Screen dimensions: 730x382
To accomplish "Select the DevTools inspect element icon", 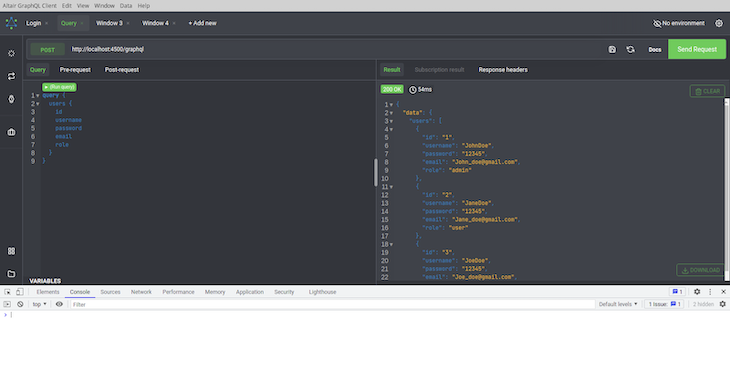I will tap(7, 292).
